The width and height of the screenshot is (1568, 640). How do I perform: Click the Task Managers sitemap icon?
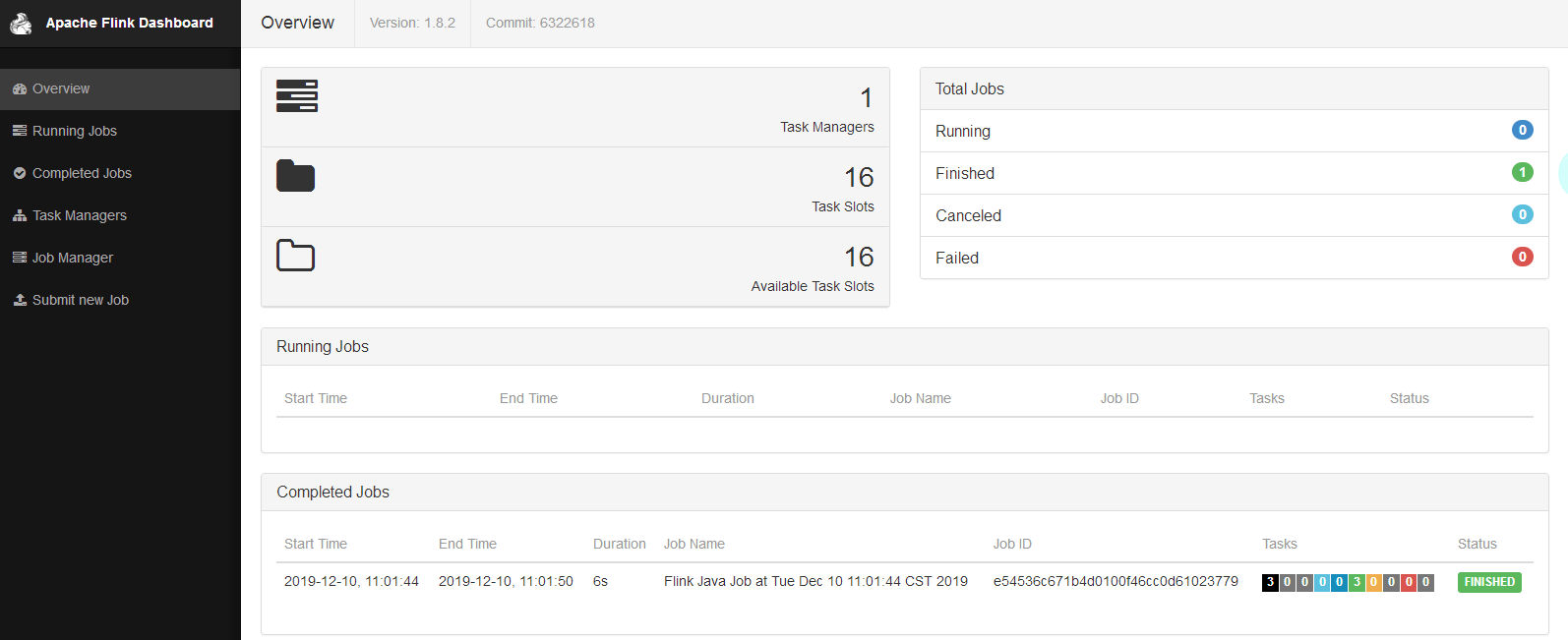point(20,215)
